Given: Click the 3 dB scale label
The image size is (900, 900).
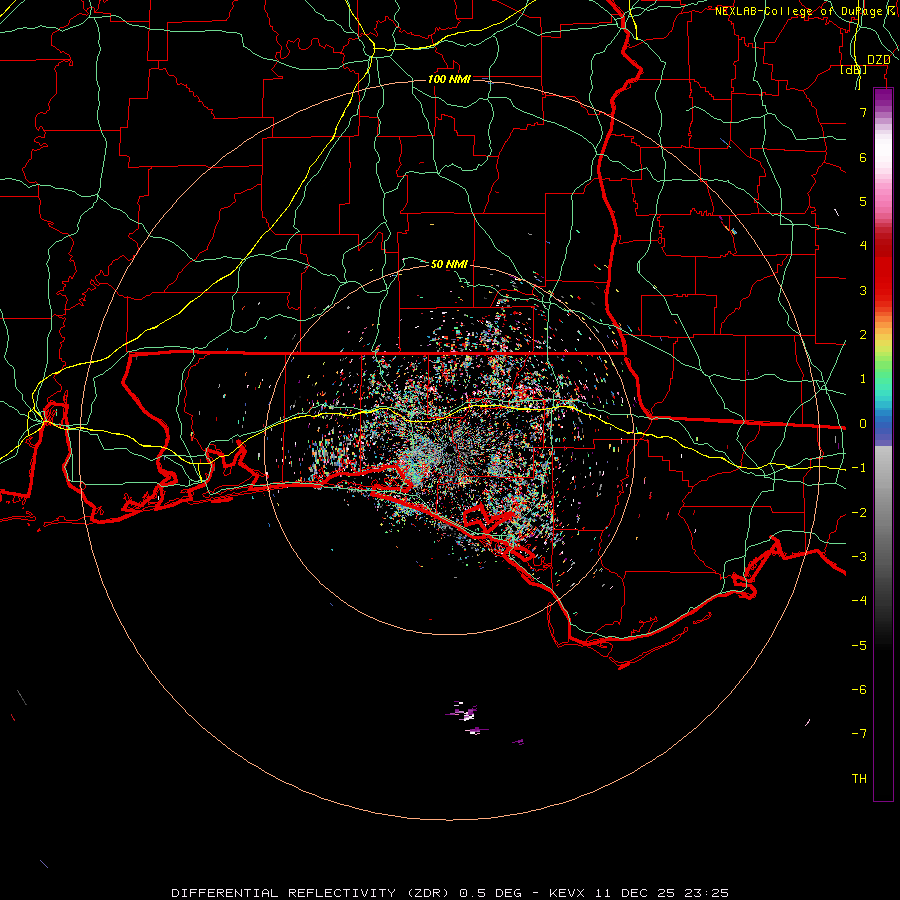Looking at the screenshot, I should coord(863,290).
